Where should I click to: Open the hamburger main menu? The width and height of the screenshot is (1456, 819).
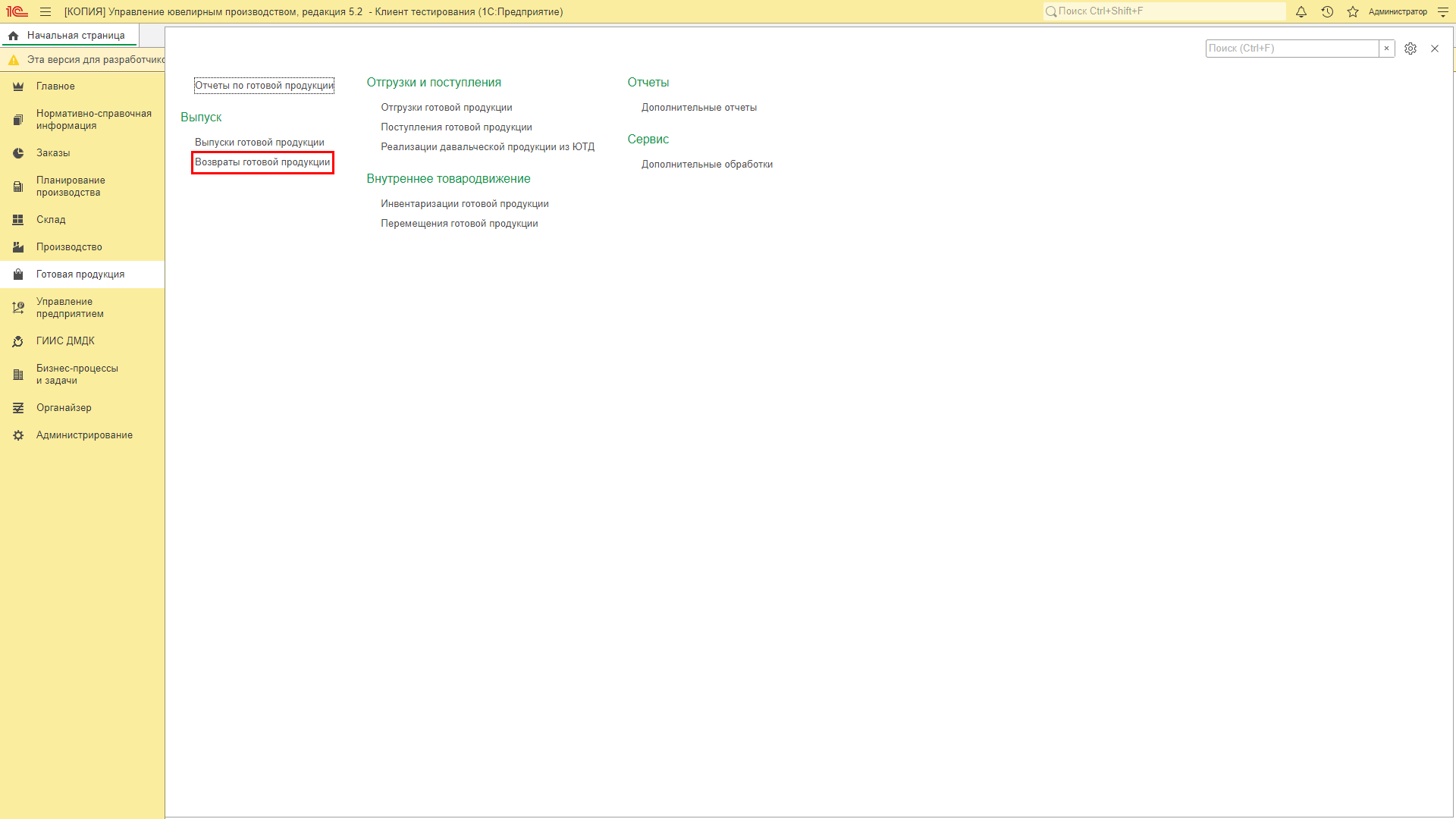click(x=45, y=11)
